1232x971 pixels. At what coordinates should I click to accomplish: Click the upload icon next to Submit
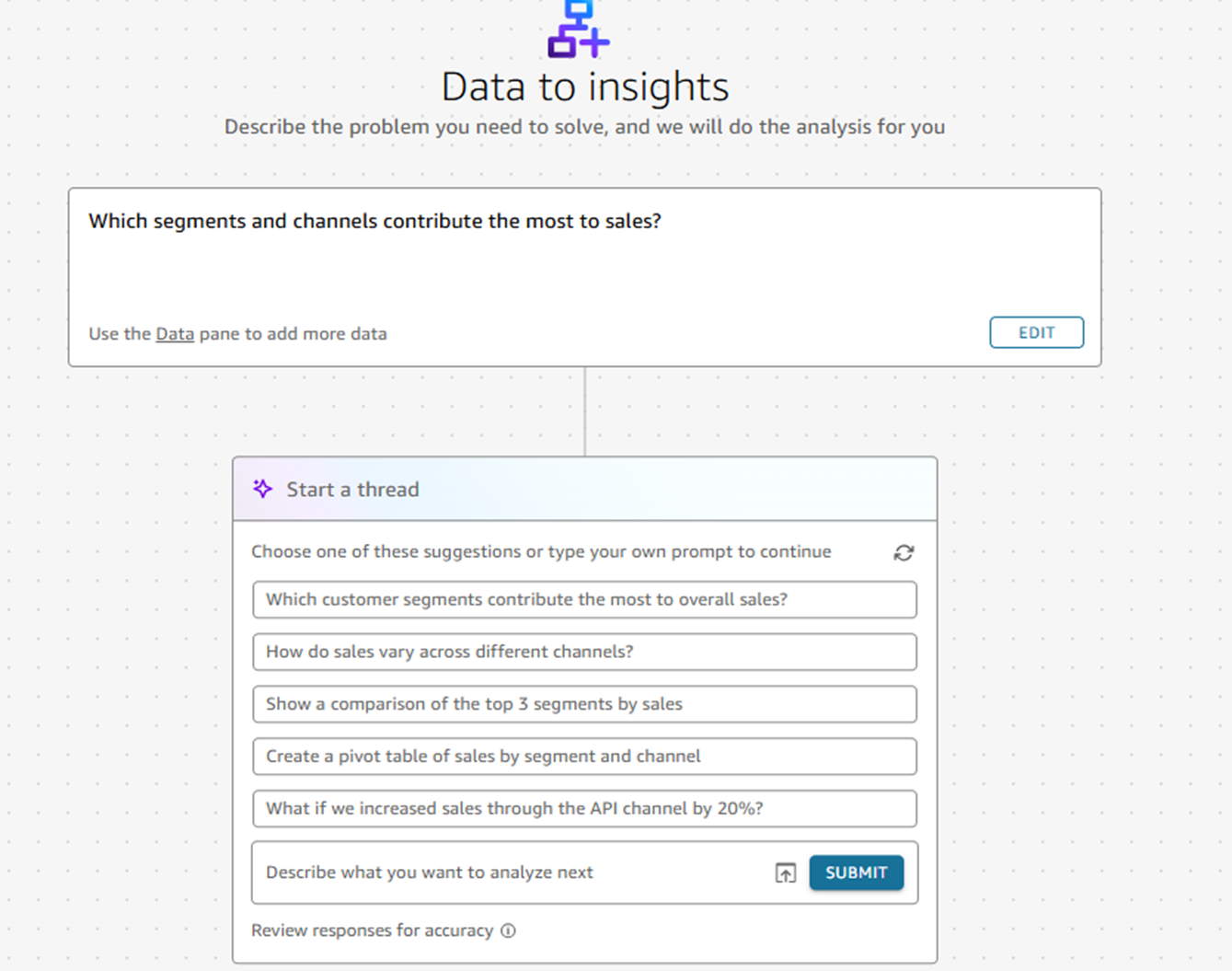785,873
